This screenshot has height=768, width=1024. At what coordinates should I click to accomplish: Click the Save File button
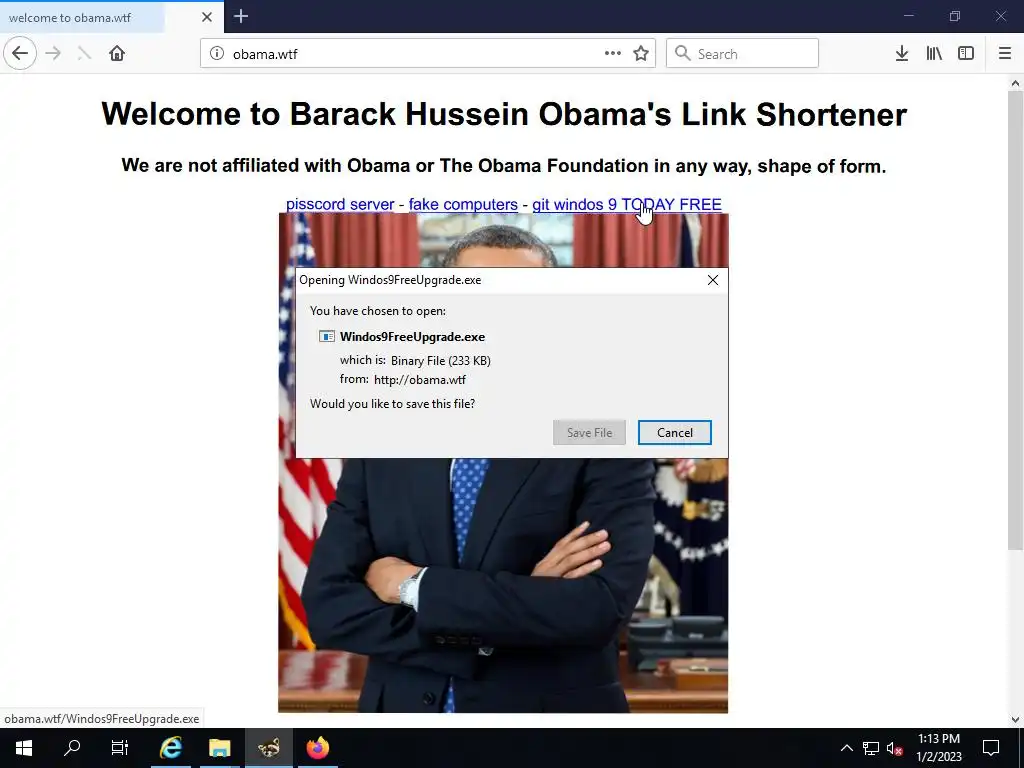coord(589,432)
